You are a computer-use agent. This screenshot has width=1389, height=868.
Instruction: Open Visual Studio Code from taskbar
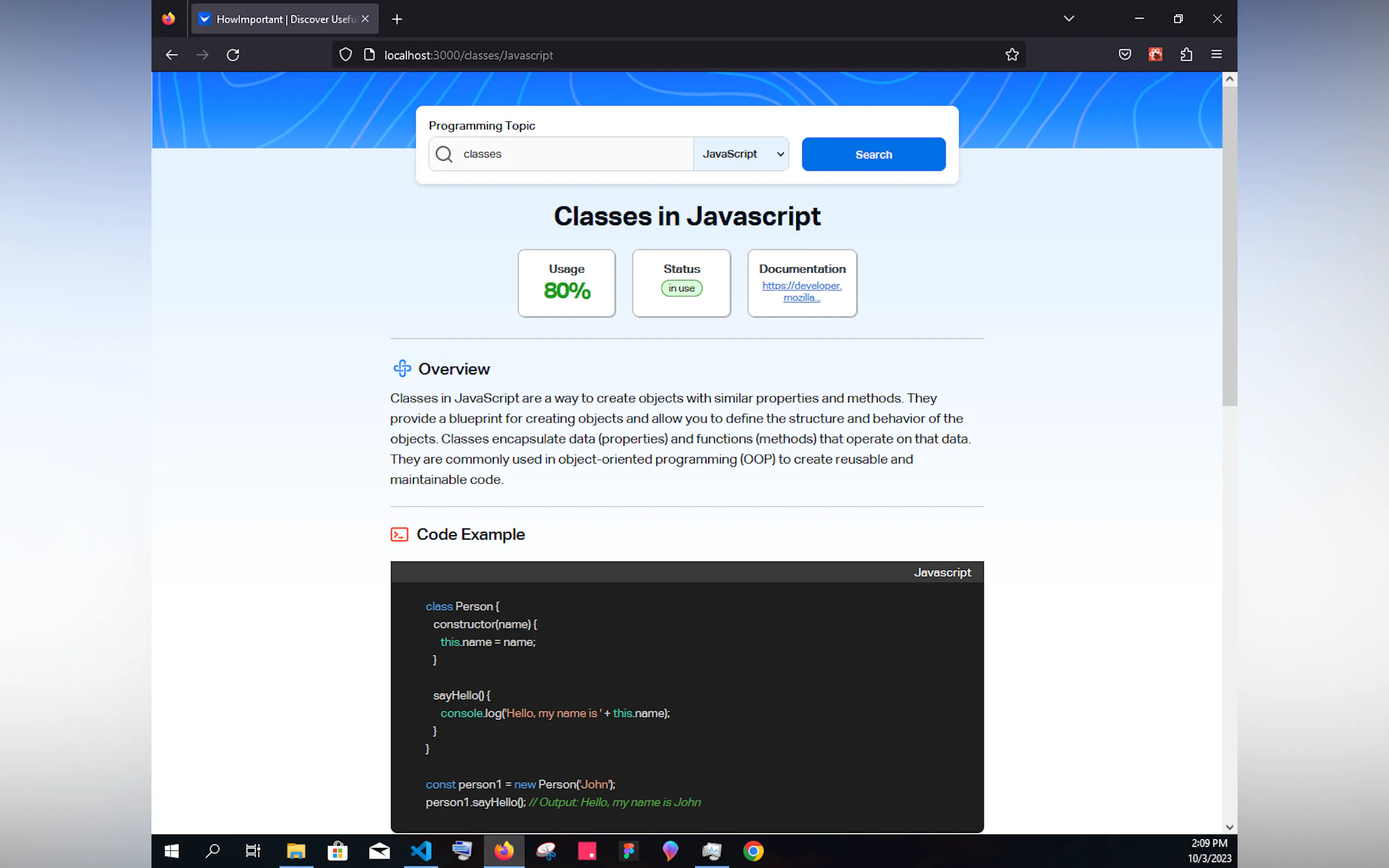(x=421, y=851)
